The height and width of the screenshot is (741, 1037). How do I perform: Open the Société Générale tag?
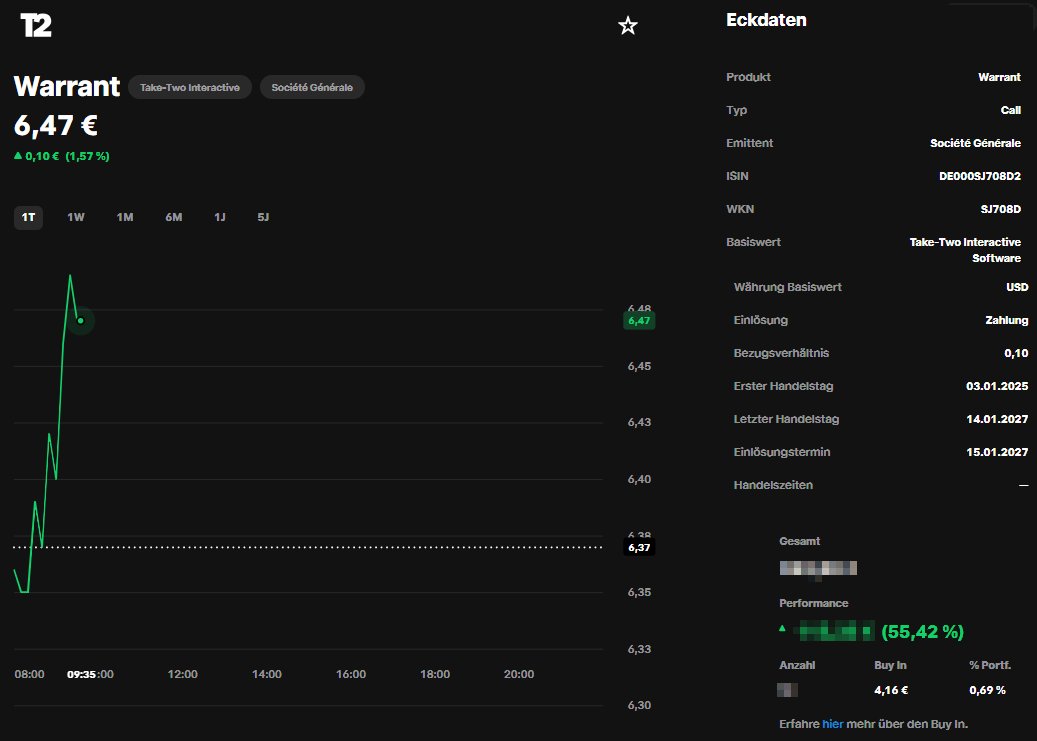pos(312,87)
